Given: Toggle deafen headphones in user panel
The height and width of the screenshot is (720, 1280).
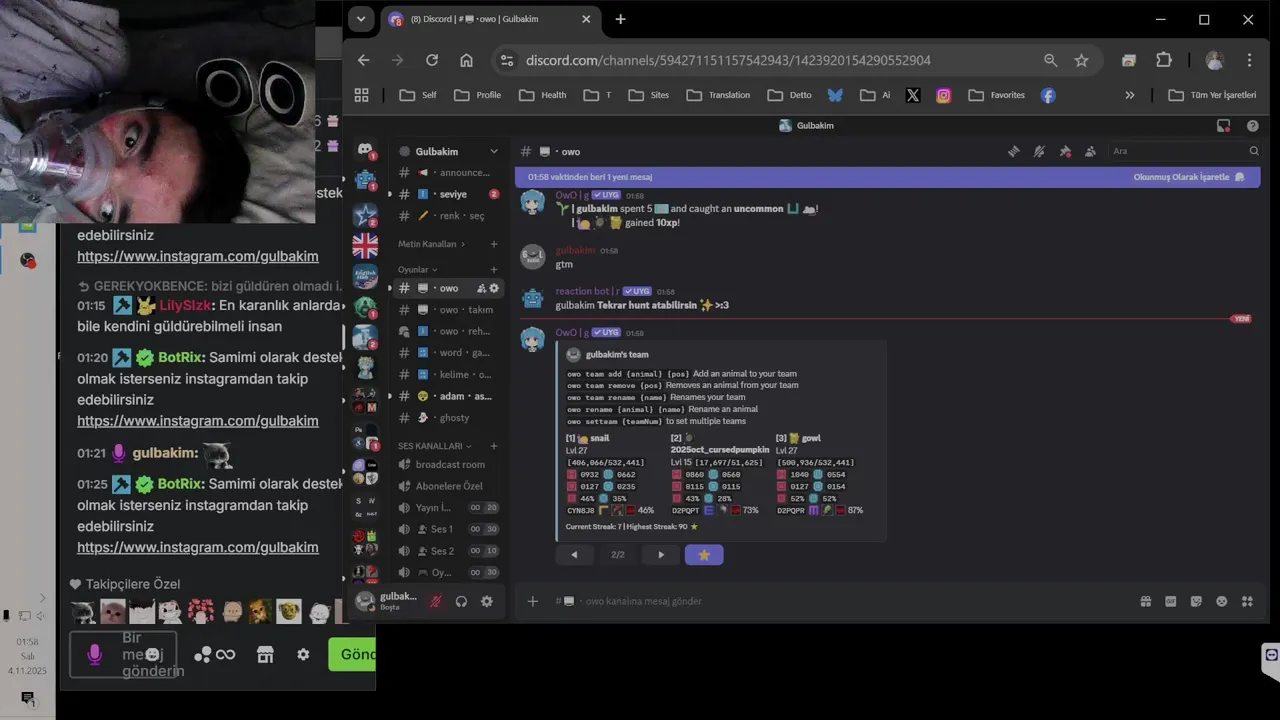Looking at the screenshot, I should [x=461, y=601].
